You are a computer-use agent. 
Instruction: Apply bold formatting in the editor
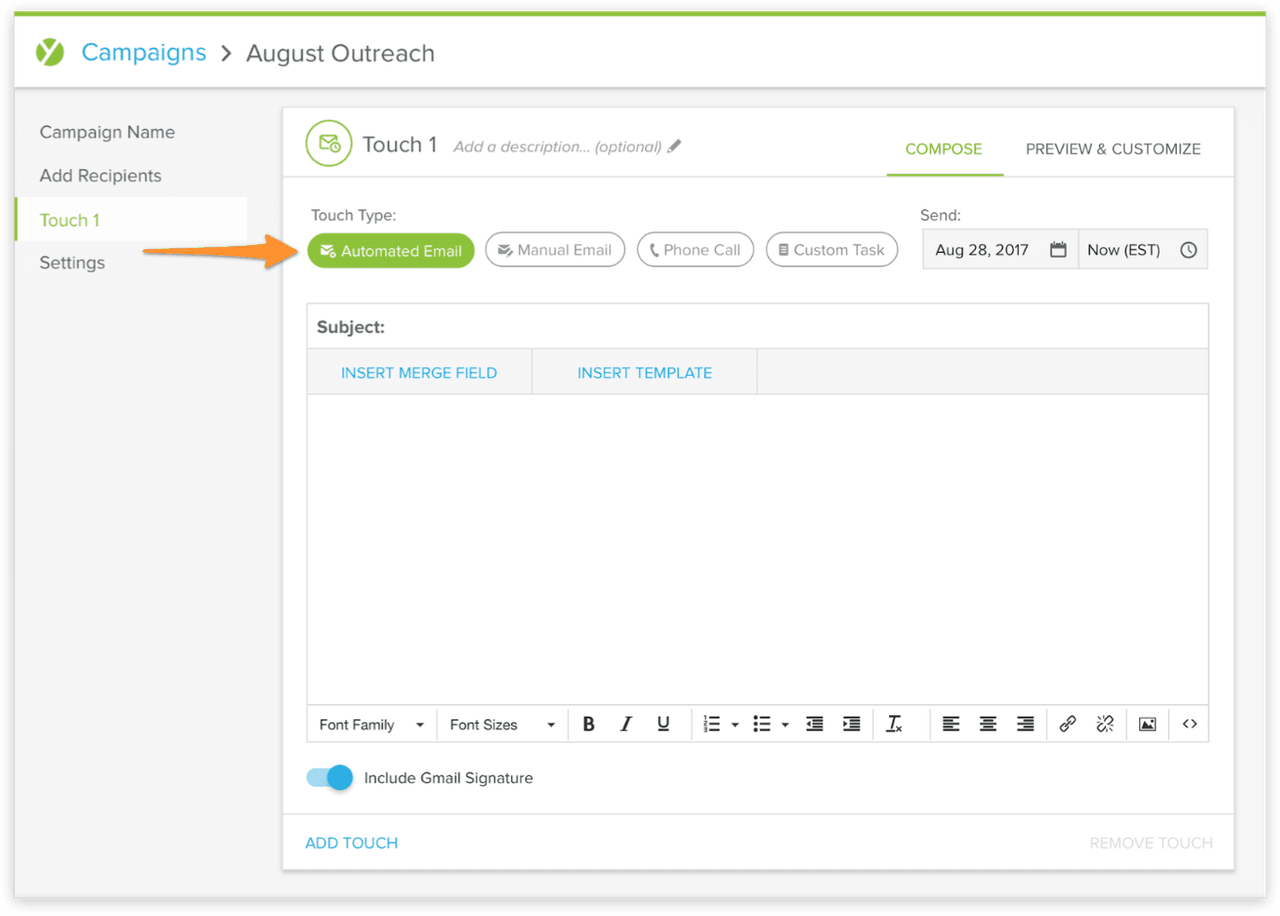589,723
